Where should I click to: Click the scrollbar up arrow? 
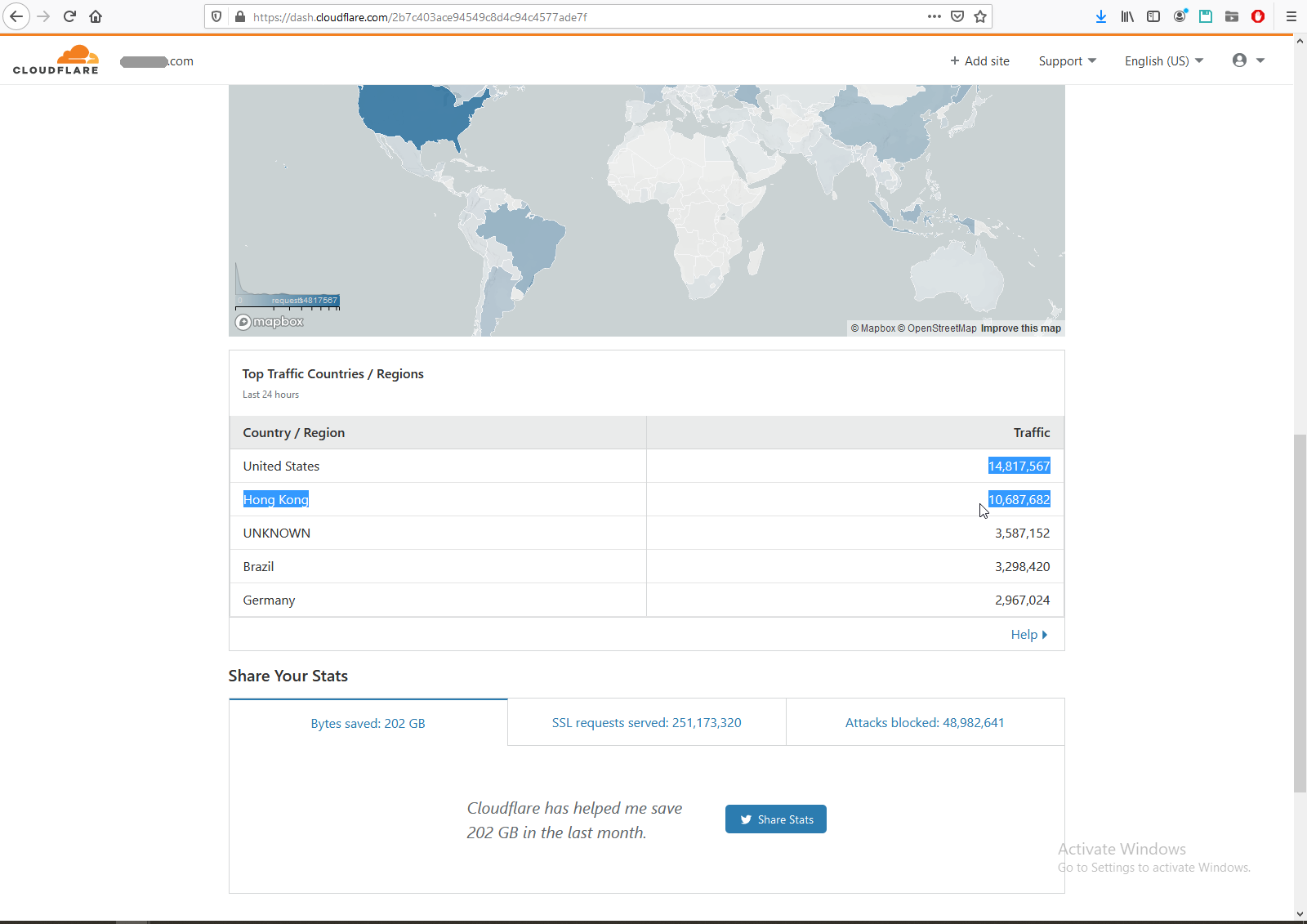point(1300,39)
